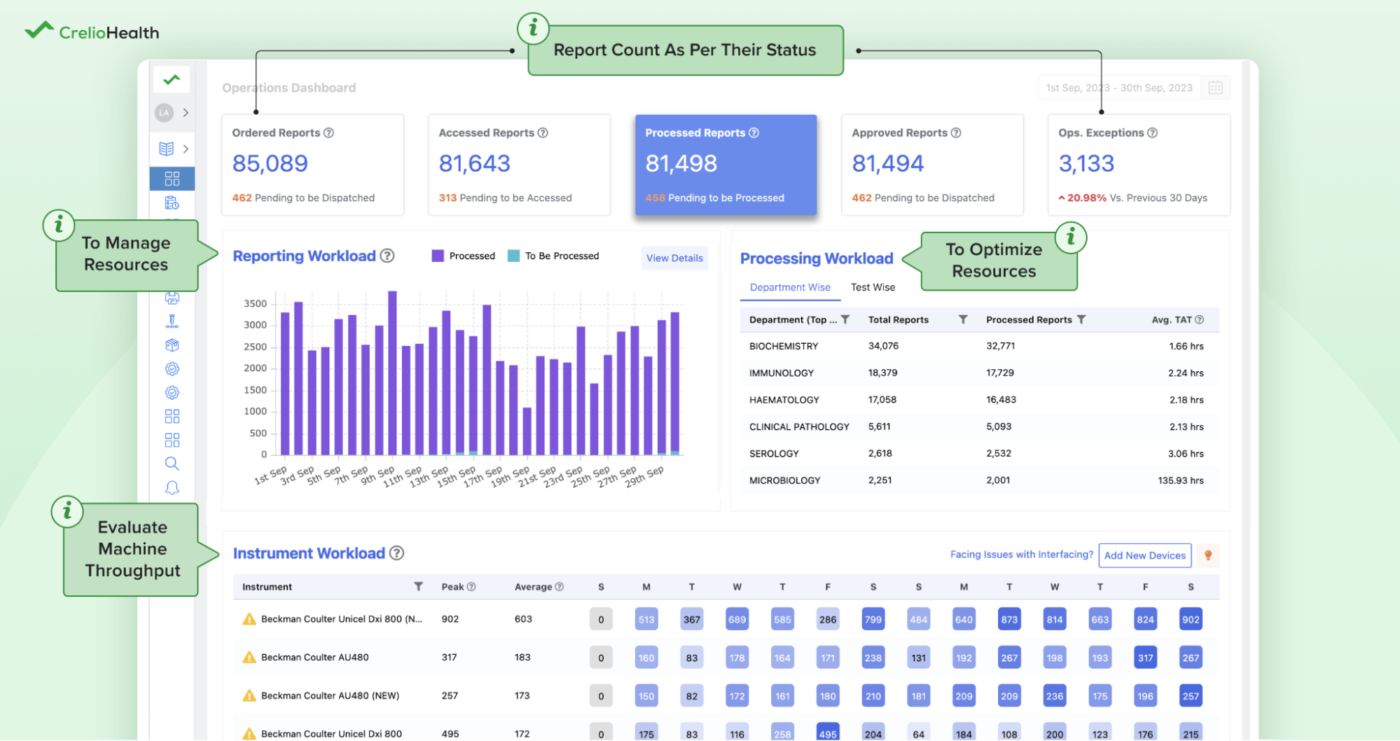1400x741 pixels.
Task: Open Department column filter
Action: click(x=845, y=320)
